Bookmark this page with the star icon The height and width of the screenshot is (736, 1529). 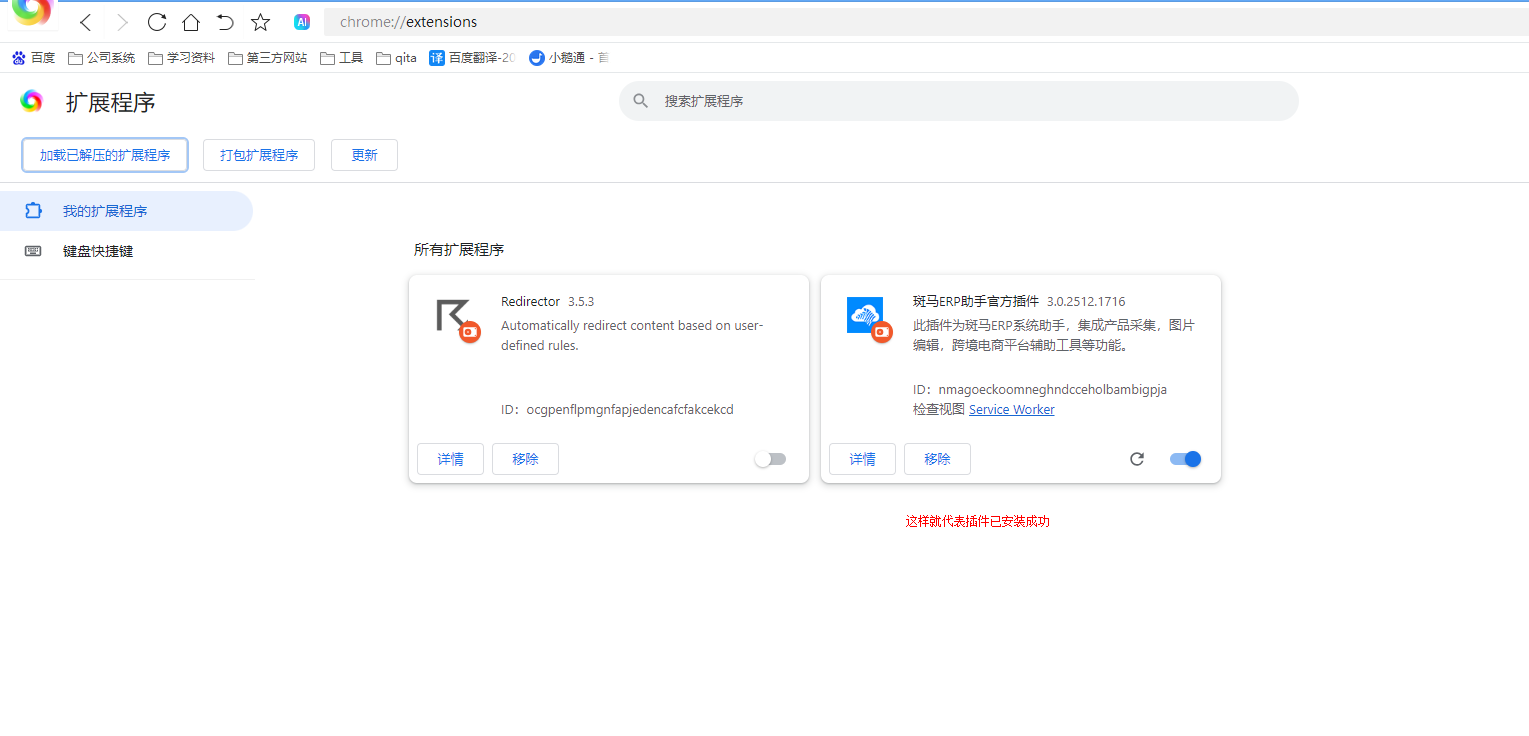click(260, 22)
